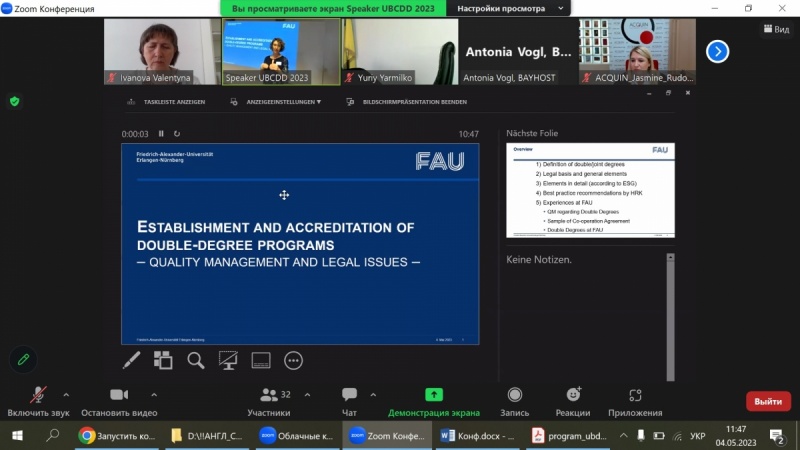Viewport: 800px width, 450px height.
Task: Expand audio options arrow next to microphone
Action: pos(66,394)
